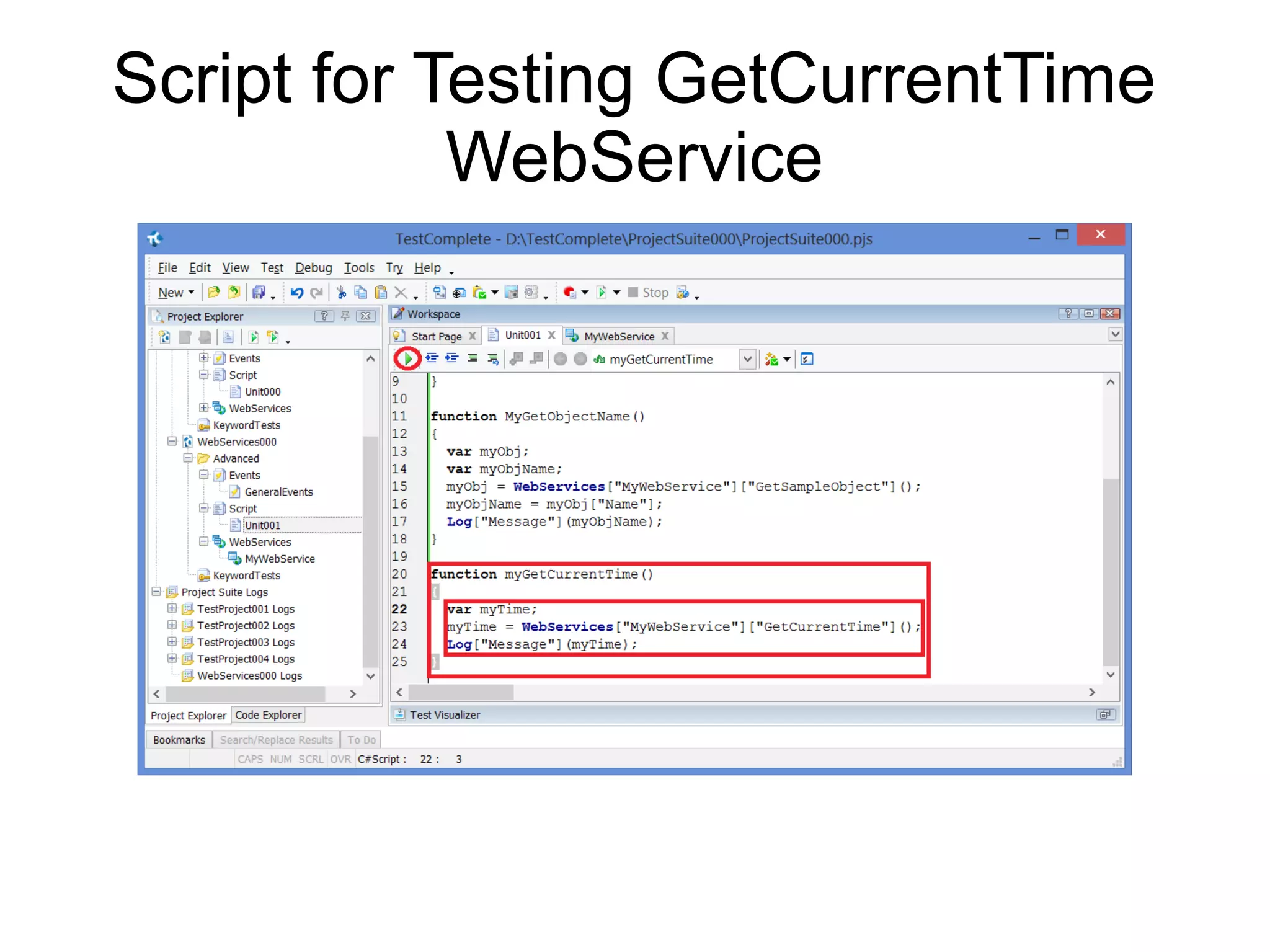Click the target-shaped Object Browser finder icon
Image resolution: width=1270 pixels, height=952 pixels.
(459, 293)
